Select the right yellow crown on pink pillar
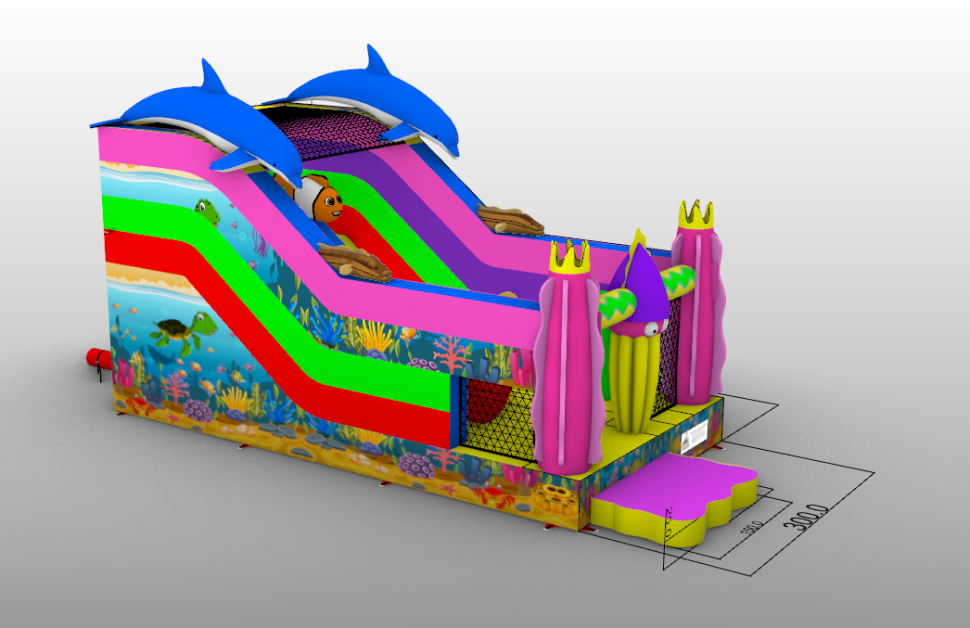 (695, 212)
